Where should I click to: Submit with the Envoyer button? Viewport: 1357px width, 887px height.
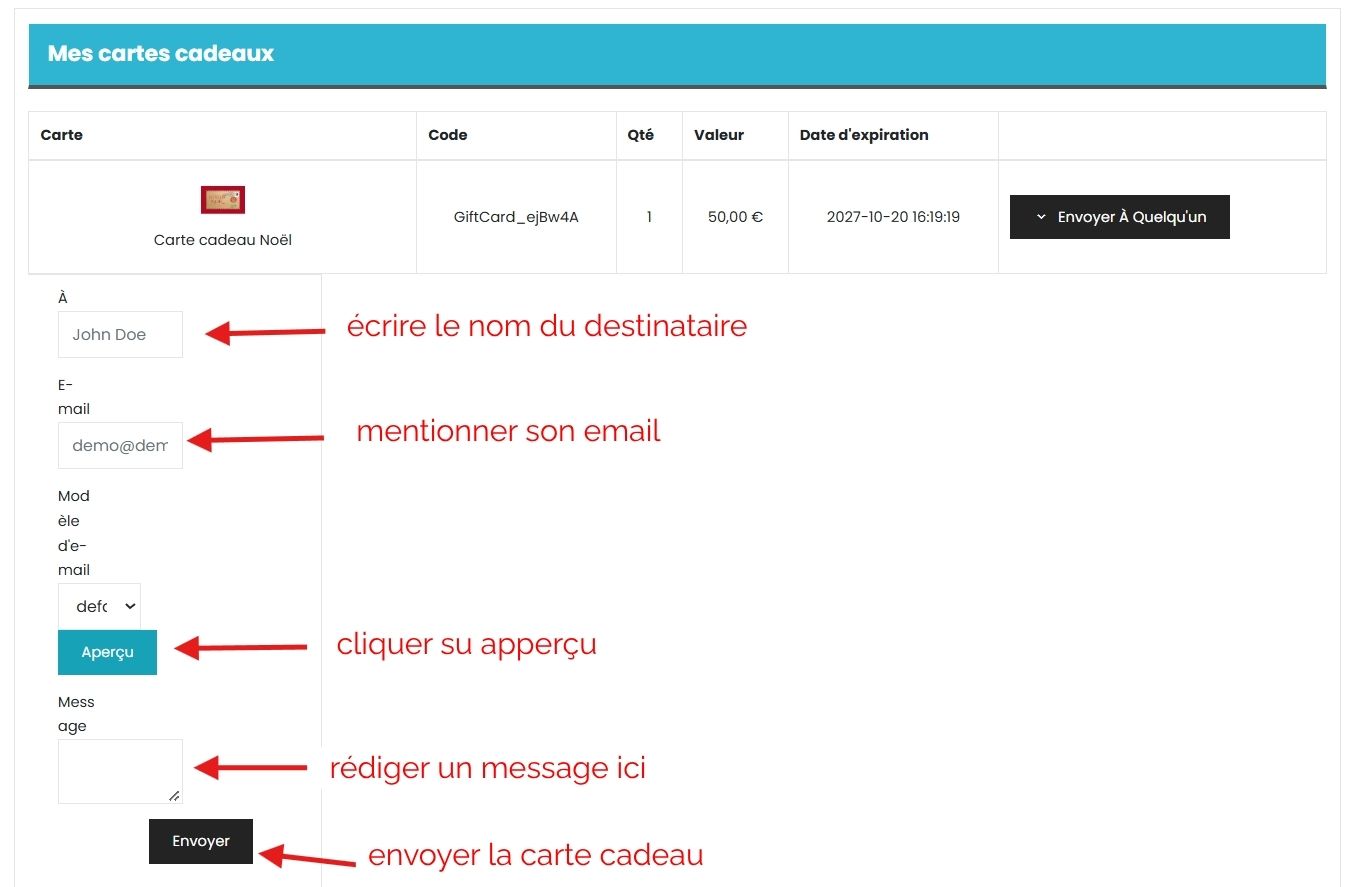point(201,841)
